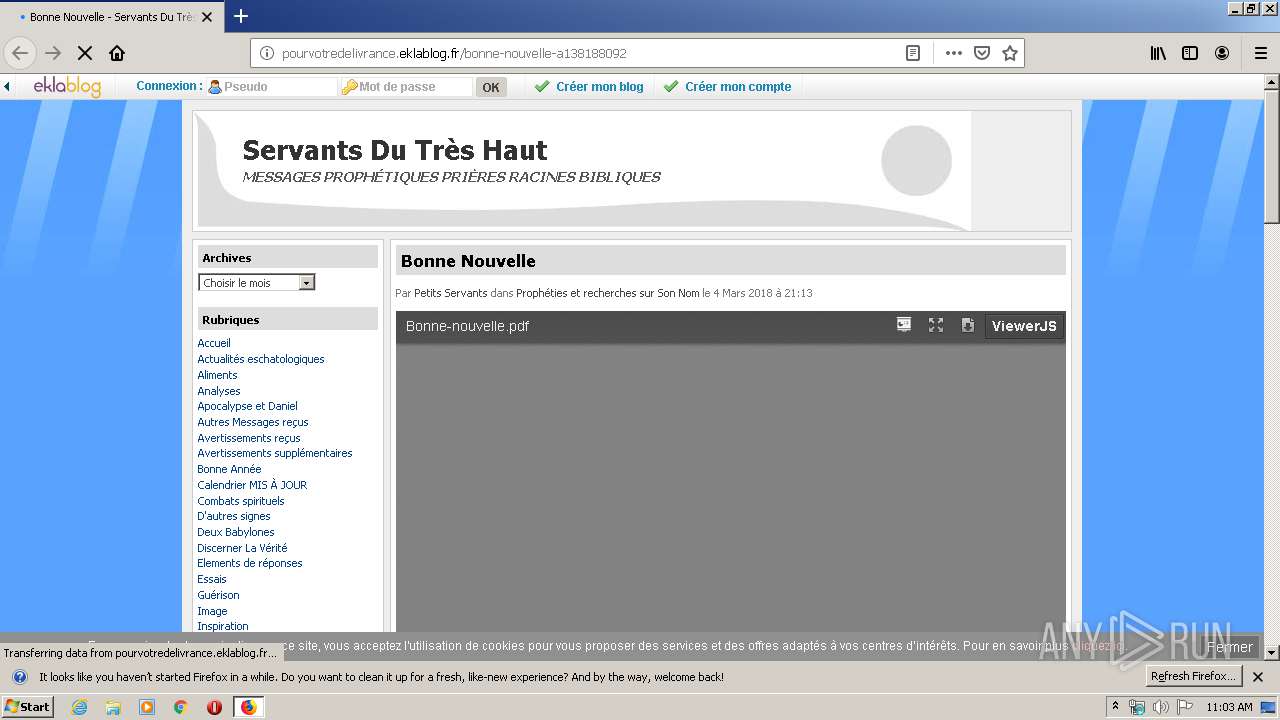The image size is (1280, 720).
Task: Download Bonne-nouvelle.pdf from viewer
Action: 968,325
